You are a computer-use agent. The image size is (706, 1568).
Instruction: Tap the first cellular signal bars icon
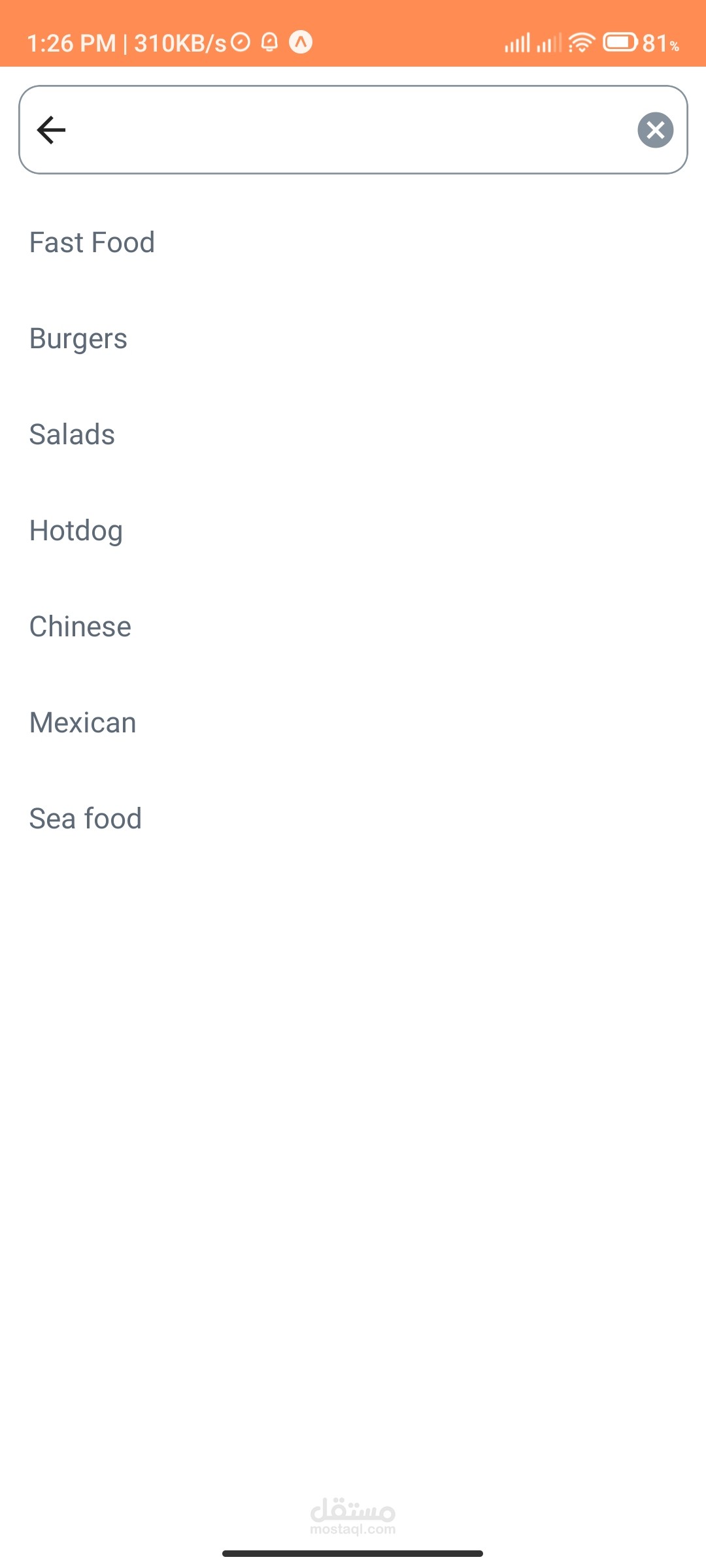tap(517, 43)
